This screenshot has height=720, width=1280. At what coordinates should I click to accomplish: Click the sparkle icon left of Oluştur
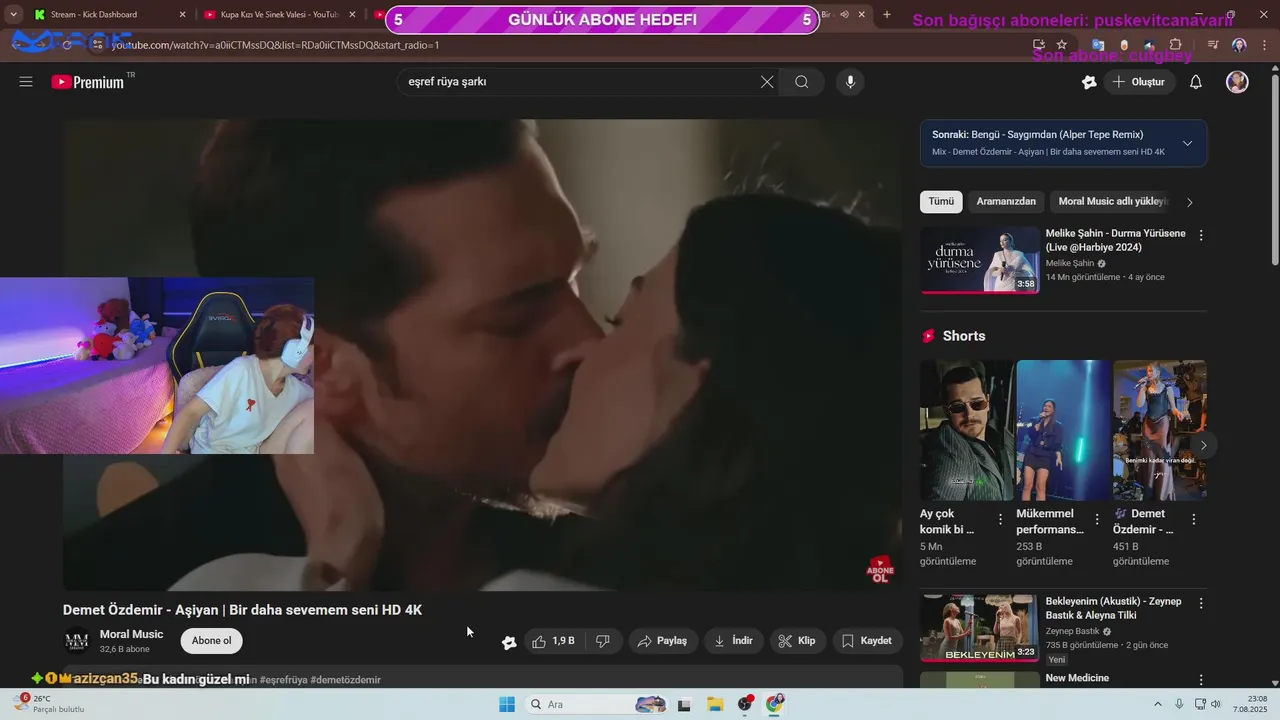[1089, 82]
